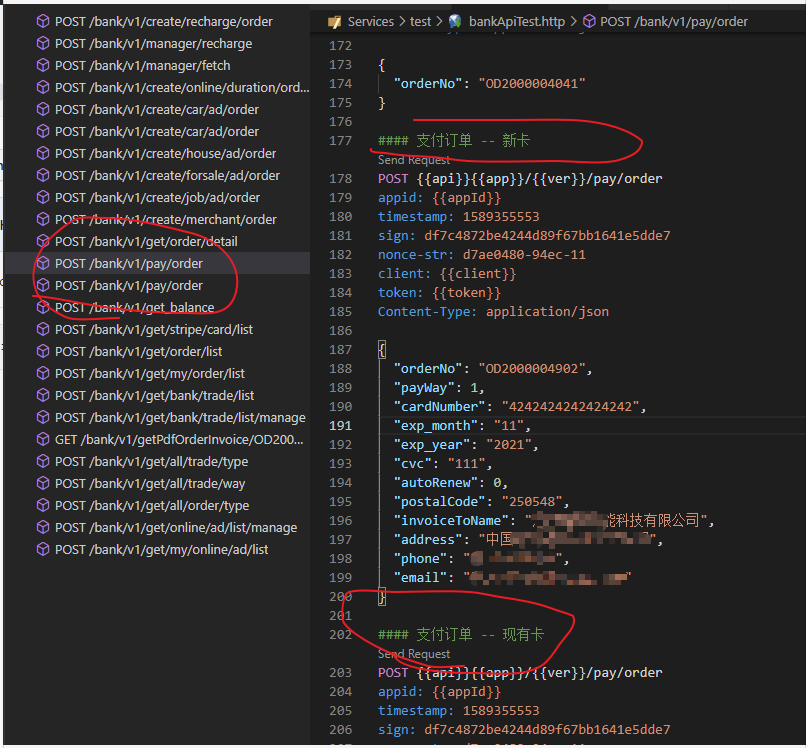Select Services in the breadcrumb bar
806x748 pixels.
[371, 20]
